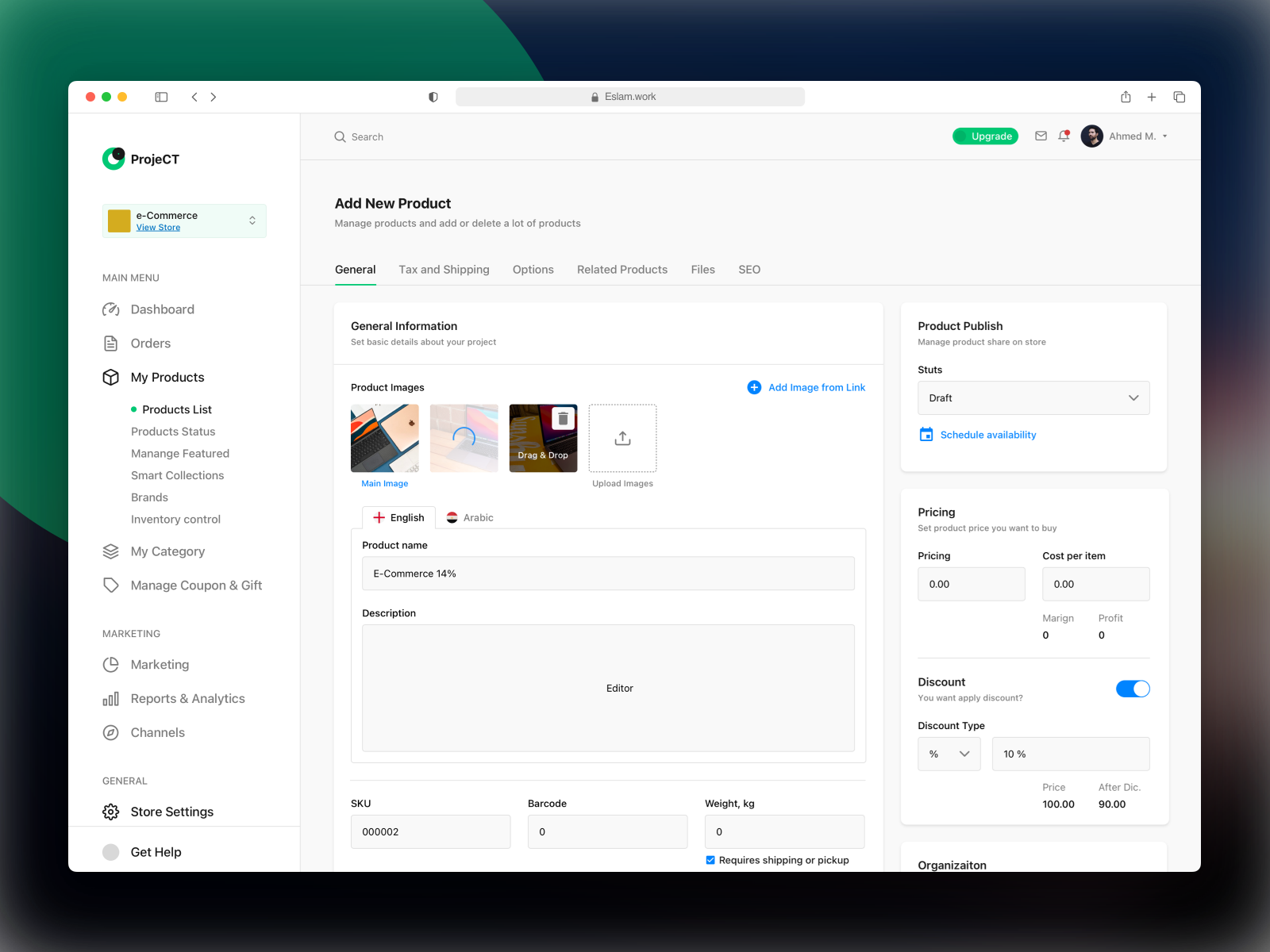Open Smart Collections submenu item
The height and width of the screenshot is (952, 1270).
tap(178, 475)
